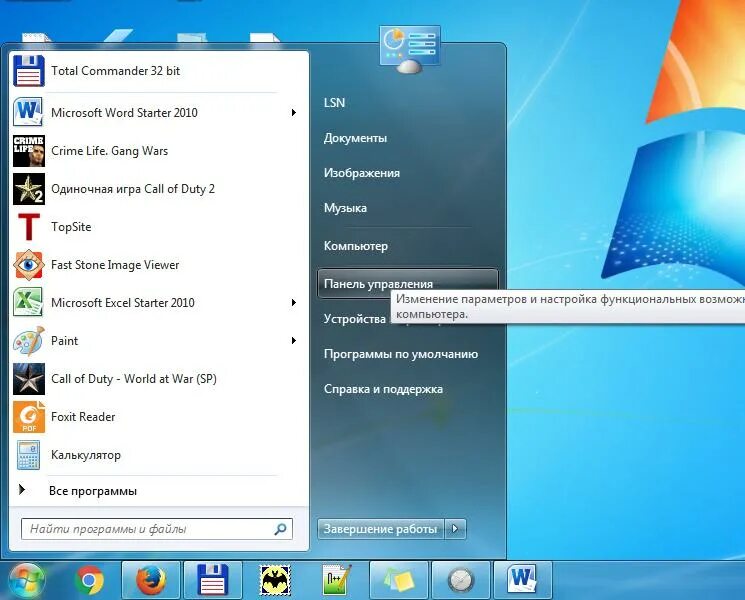Launch Microsoft Word Starter 2010 text entry
This screenshot has width=745, height=600.
point(124,113)
